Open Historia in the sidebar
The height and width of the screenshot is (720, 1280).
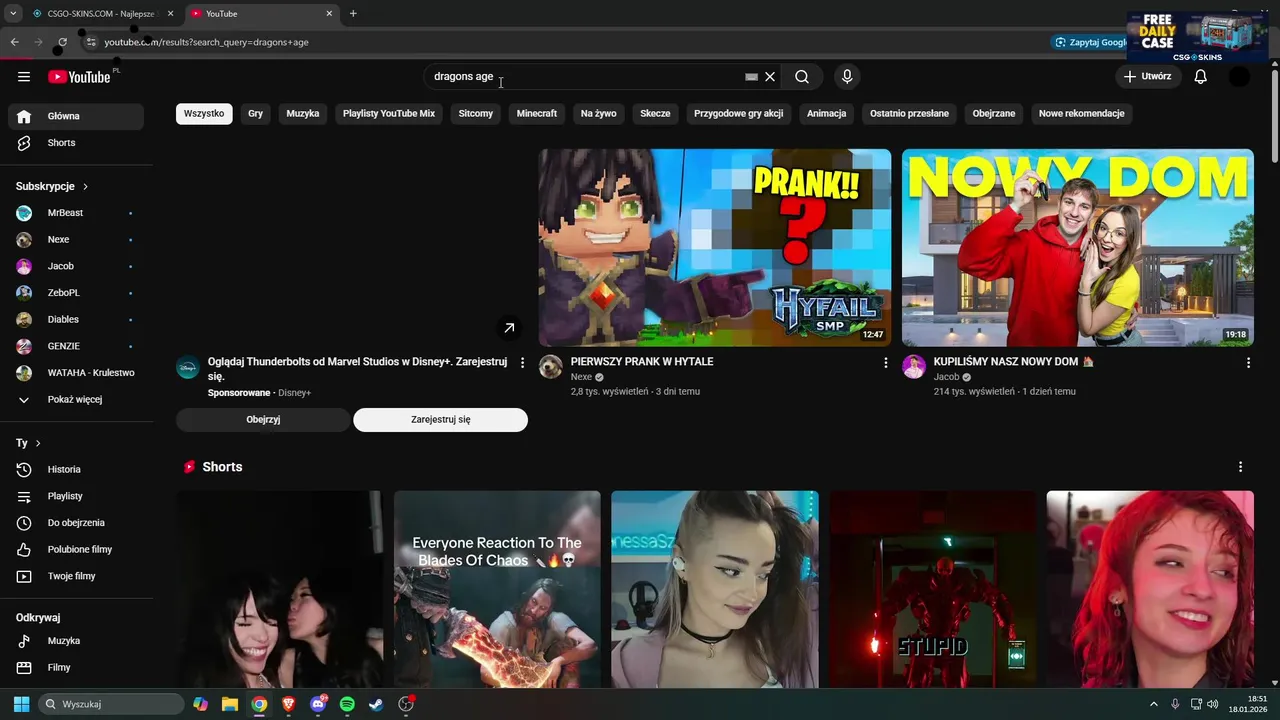click(76, 469)
